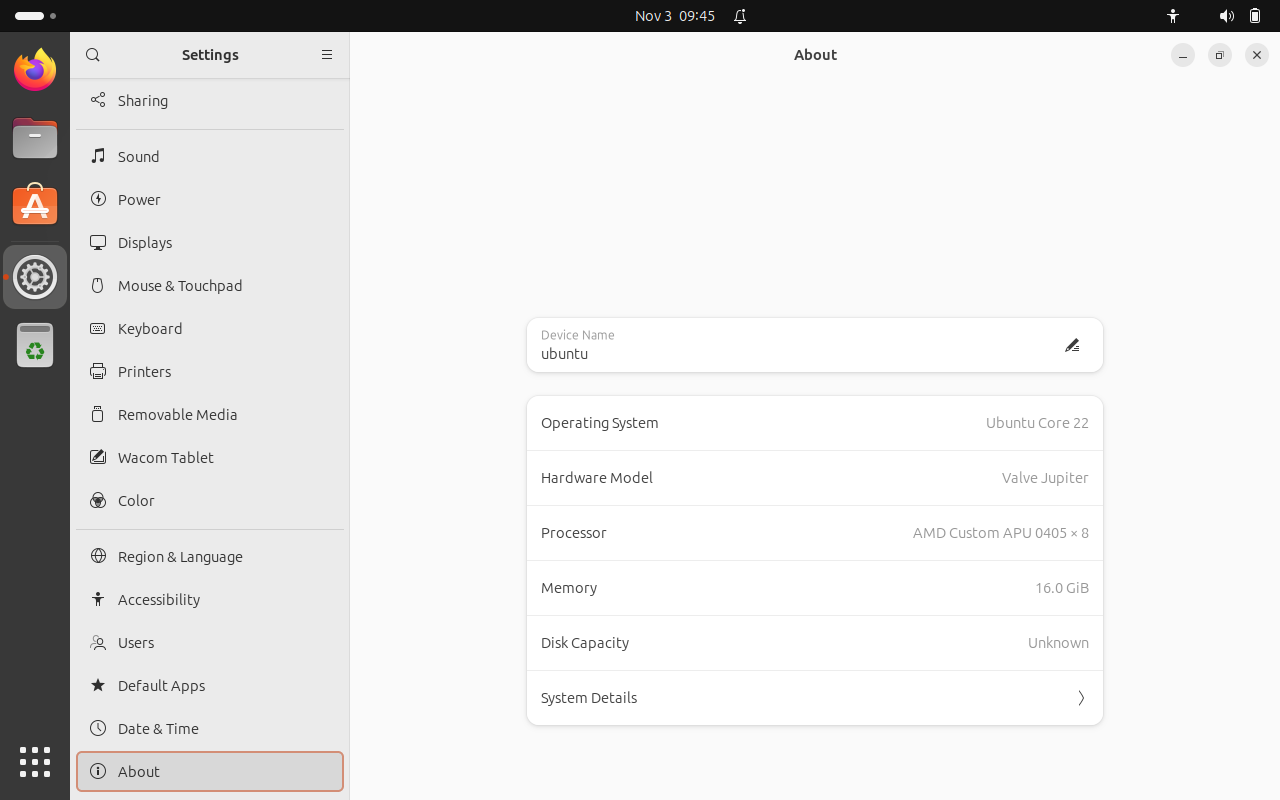Click the '16.0 GiB' memory value
The height and width of the screenshot is (800, 1280).
coord(1062,588)
